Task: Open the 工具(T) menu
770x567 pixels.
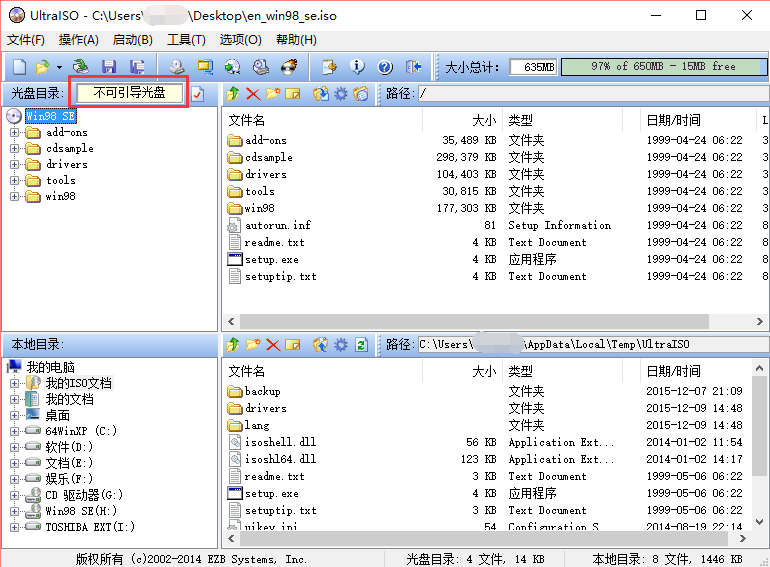Action: click(x=186, y=40)
